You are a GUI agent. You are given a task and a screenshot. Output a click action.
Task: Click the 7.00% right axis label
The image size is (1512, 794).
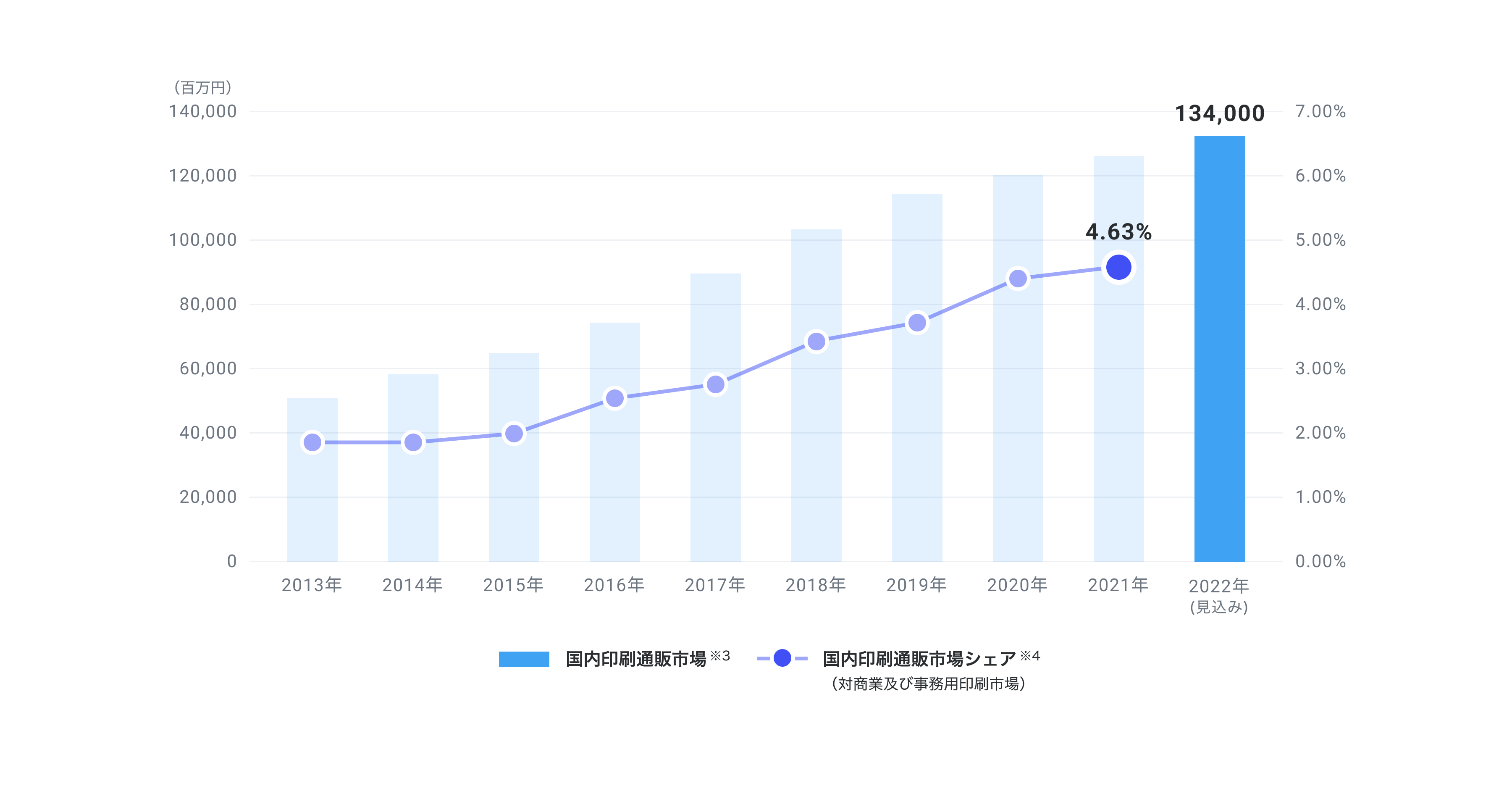coord(1320,112)
